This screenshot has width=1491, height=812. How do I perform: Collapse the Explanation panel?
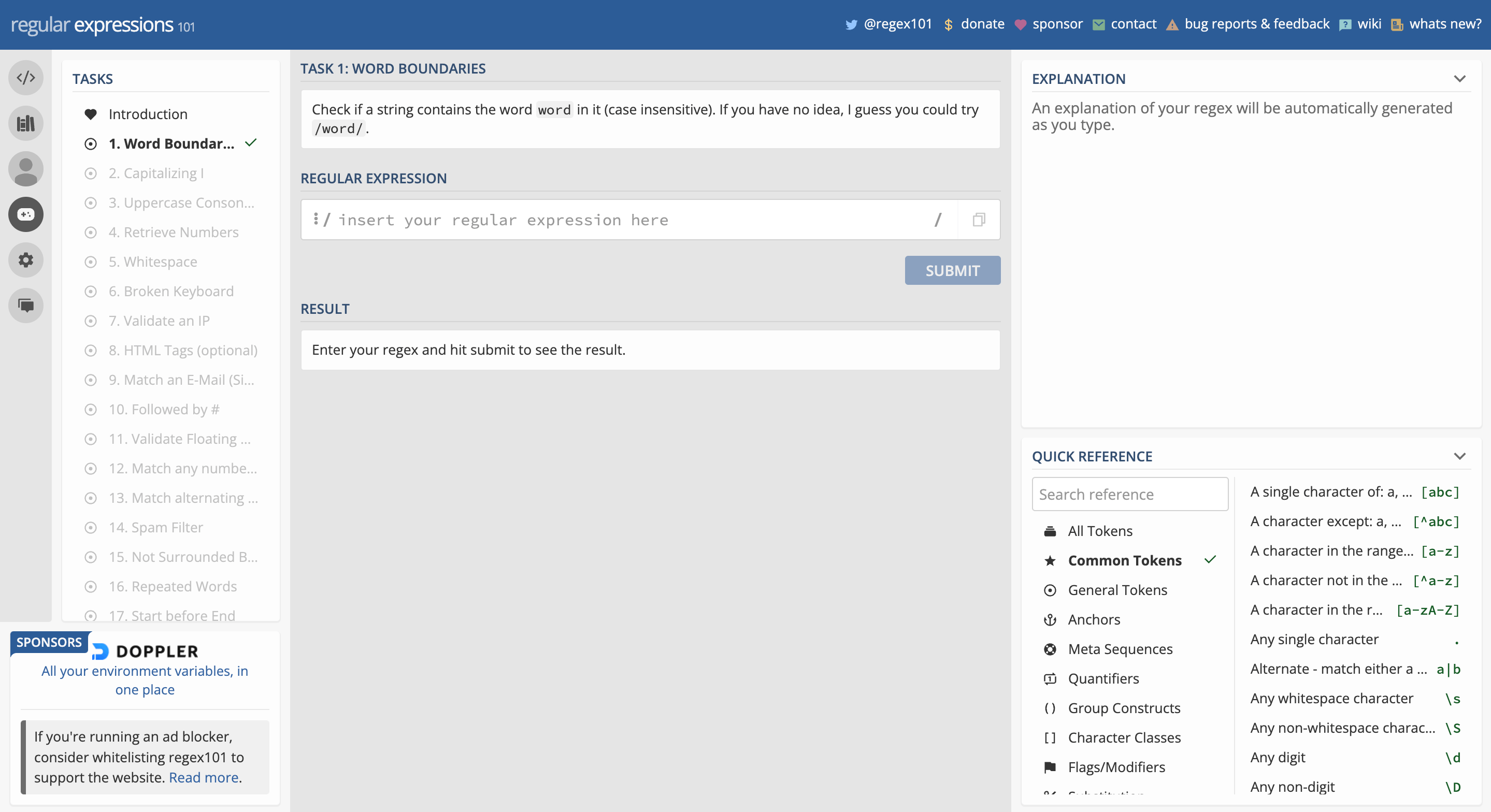1459,79
